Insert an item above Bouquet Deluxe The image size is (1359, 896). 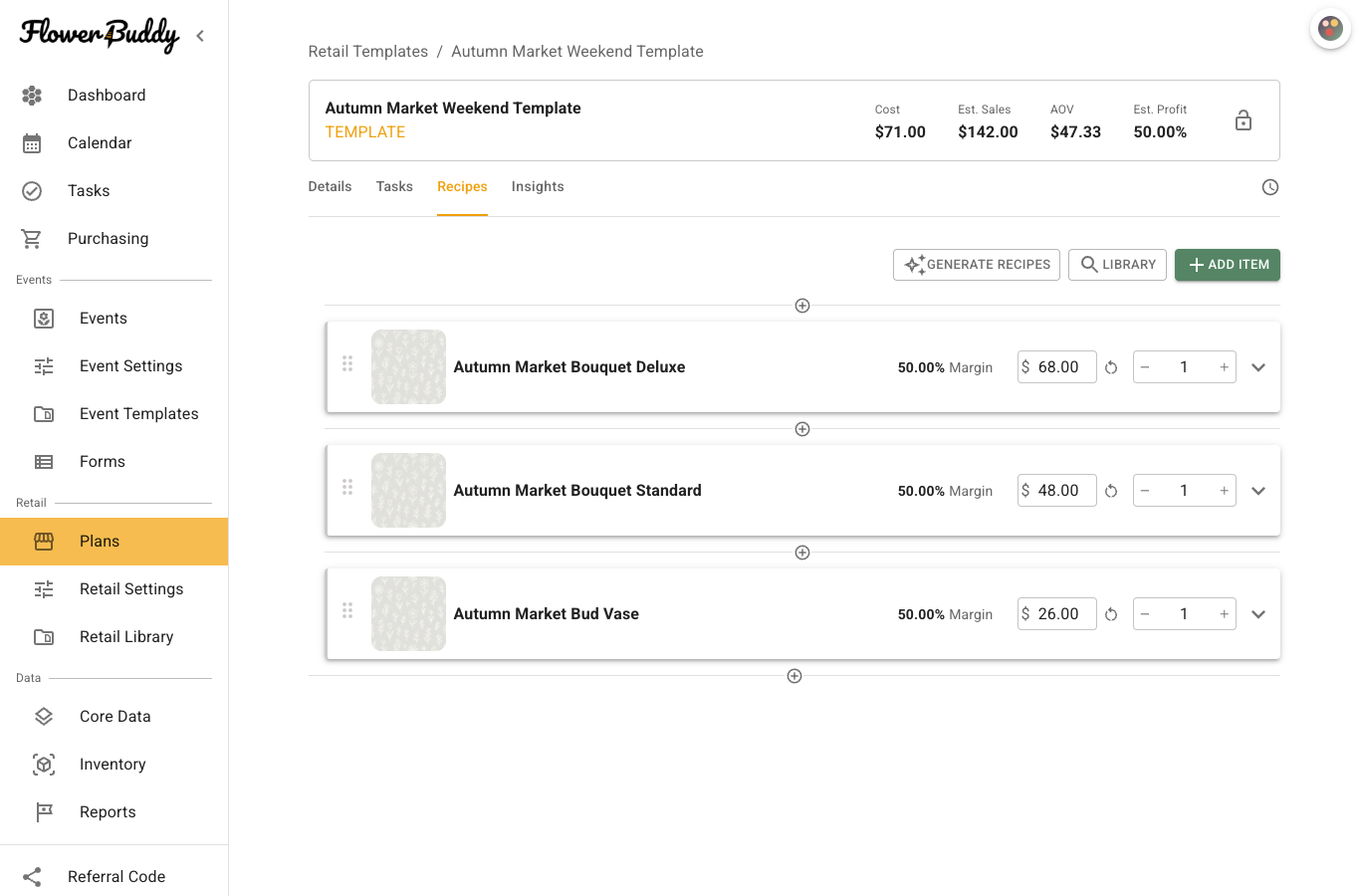point(802,306)
